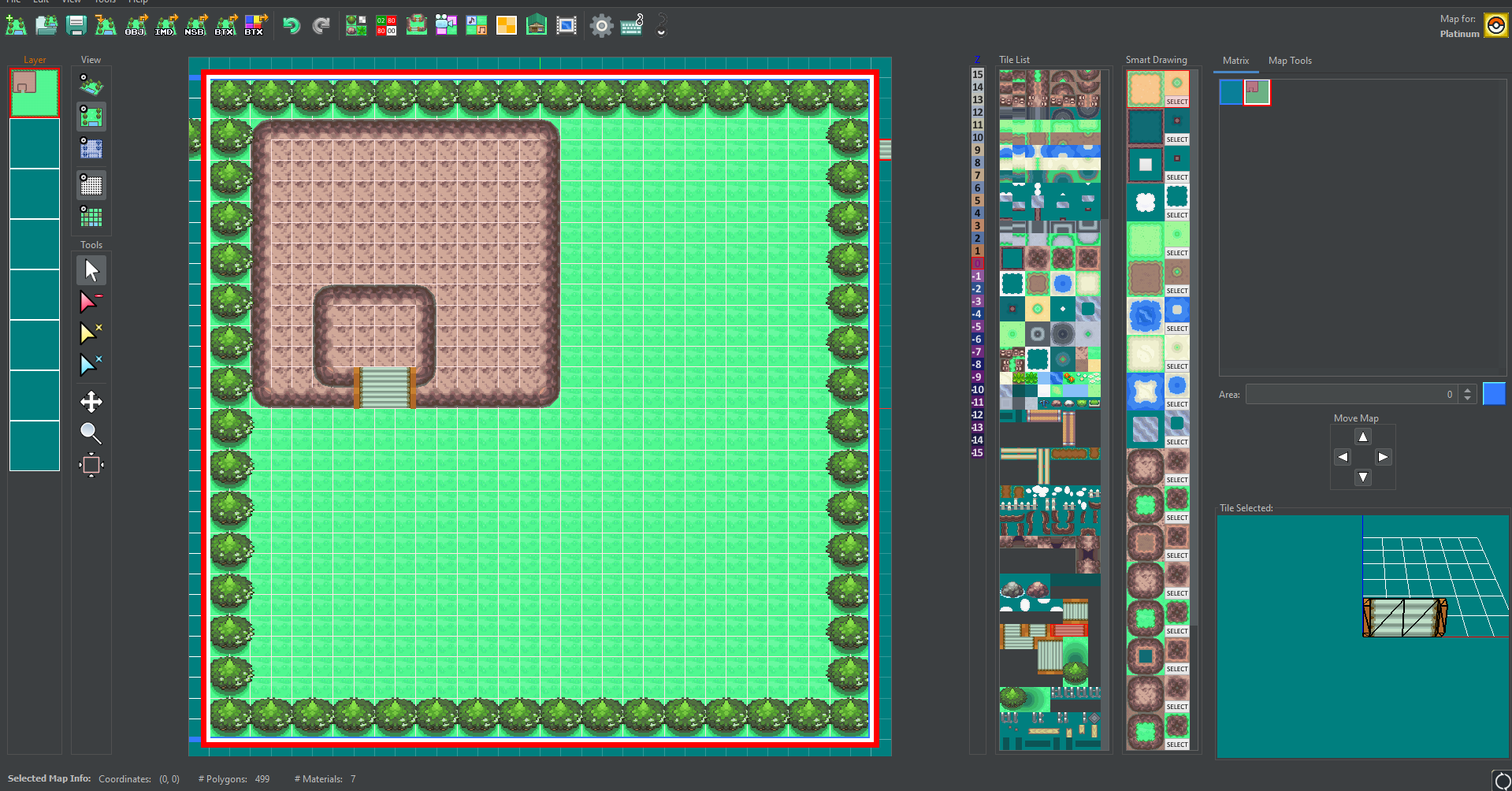Click the keyboard shortcuts toolbar icon

[631, 25]
